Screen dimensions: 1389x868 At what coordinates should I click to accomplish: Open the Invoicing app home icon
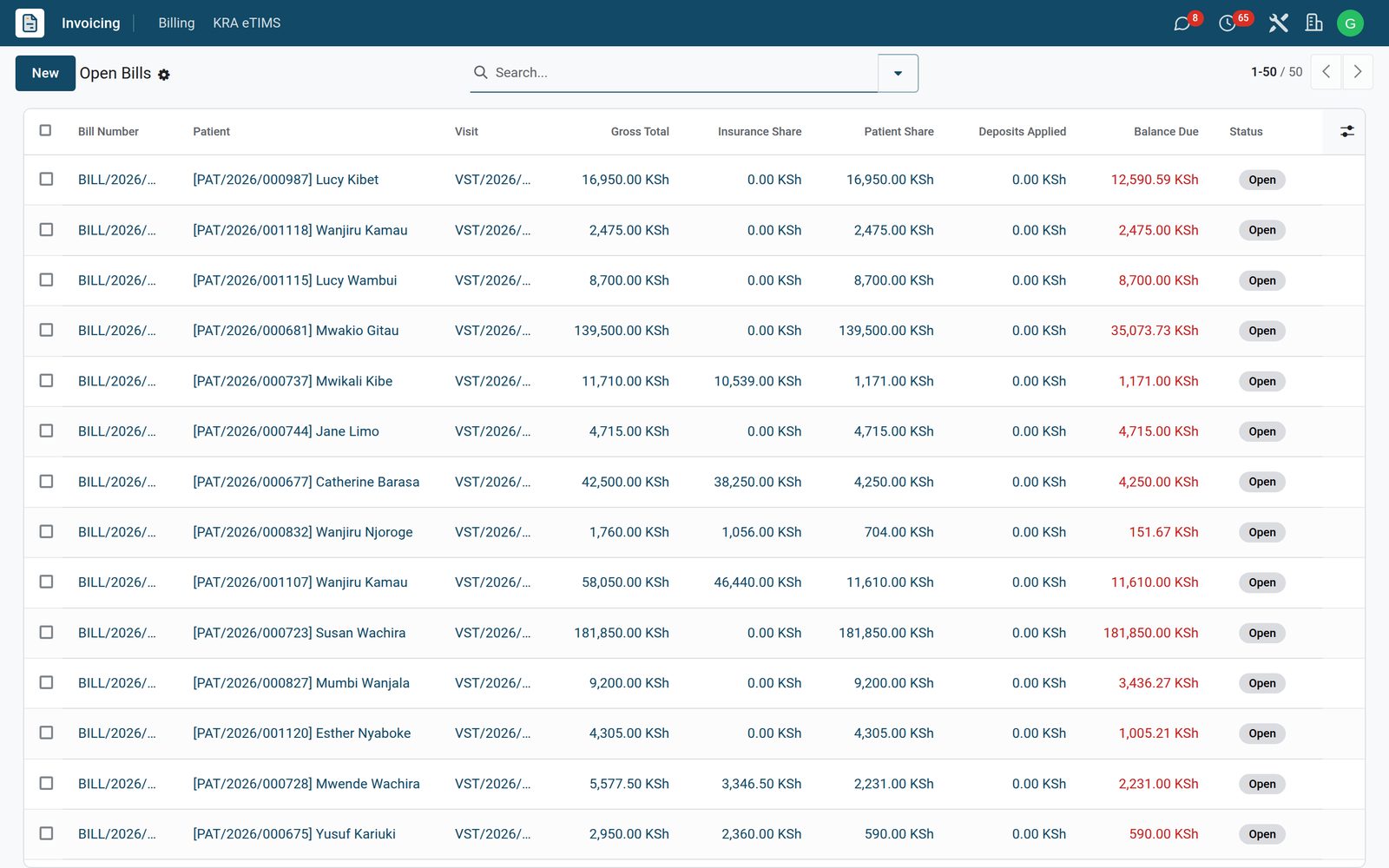(30, 23)
